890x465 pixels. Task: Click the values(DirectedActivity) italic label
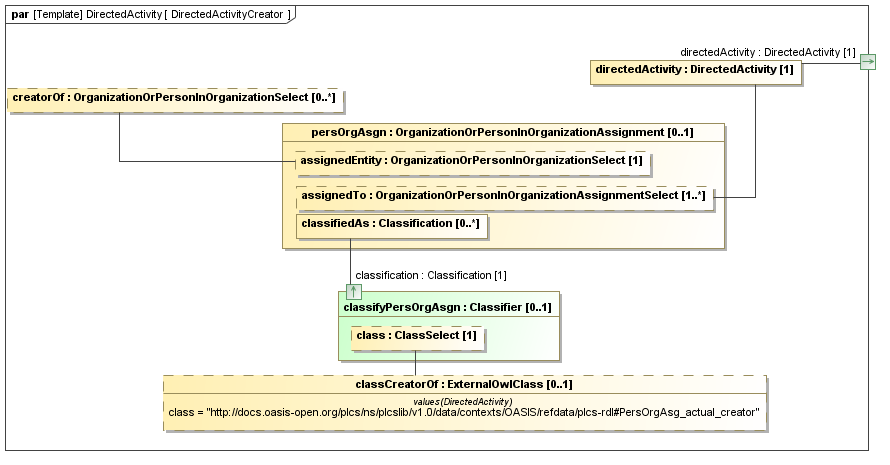(x=464, y=400)
